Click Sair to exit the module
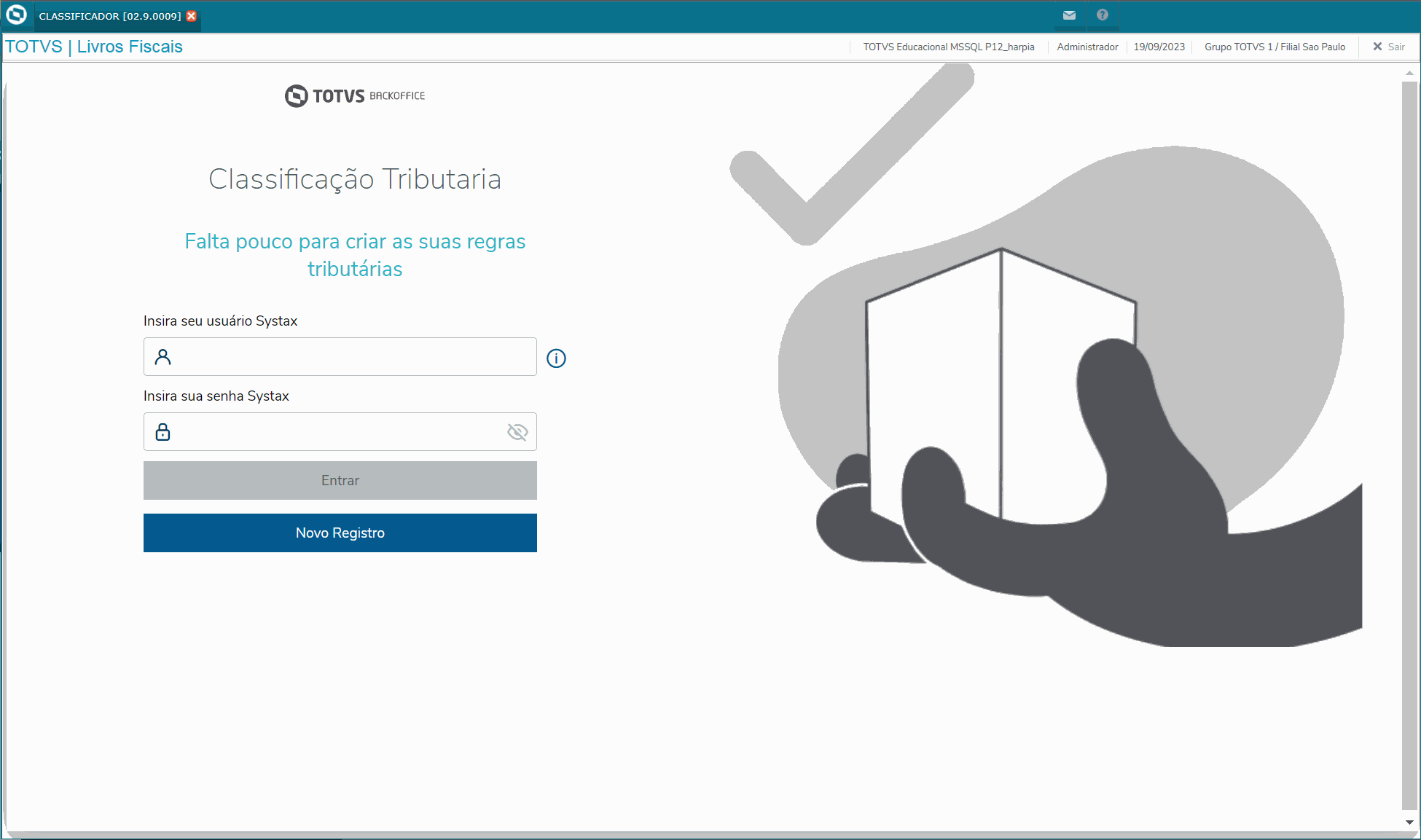 tap(1389, 47)
